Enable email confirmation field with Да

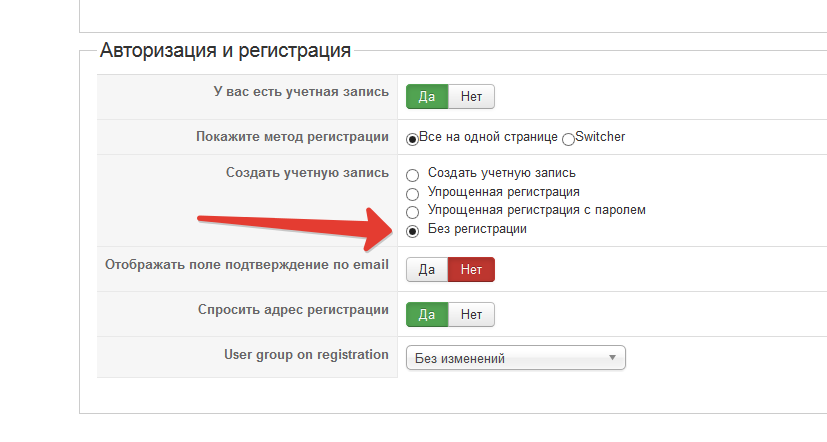427,270
